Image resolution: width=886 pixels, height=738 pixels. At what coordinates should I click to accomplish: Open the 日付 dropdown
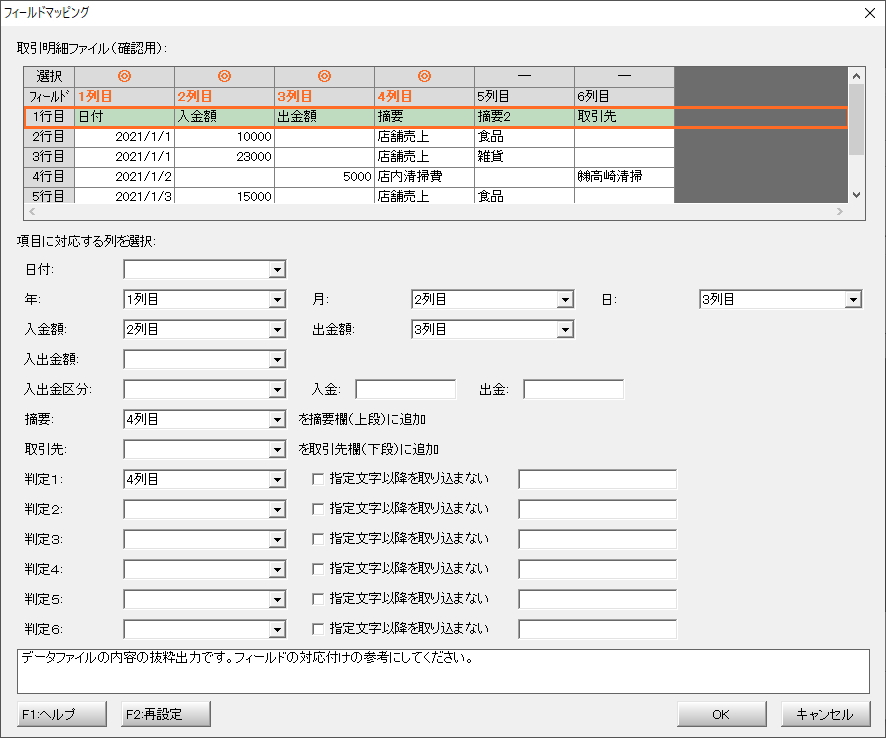pos(277,270)
